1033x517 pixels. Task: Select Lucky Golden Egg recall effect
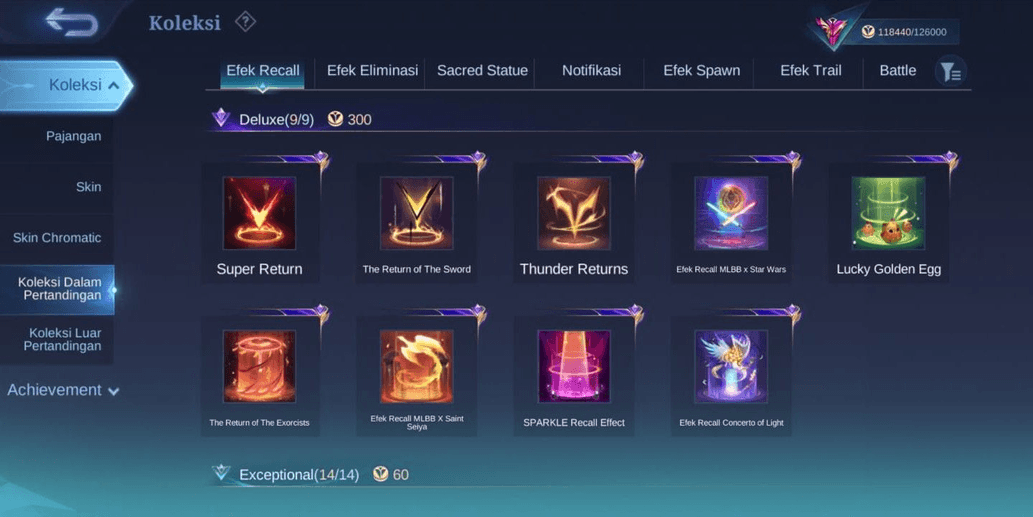[888, 213]
